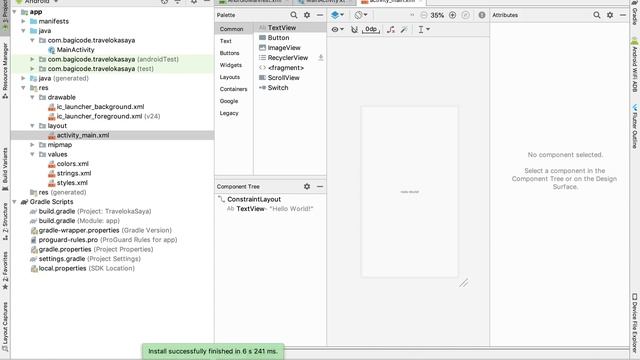
Task: Open Palette settings gear
Action: (x=307, y=15)
